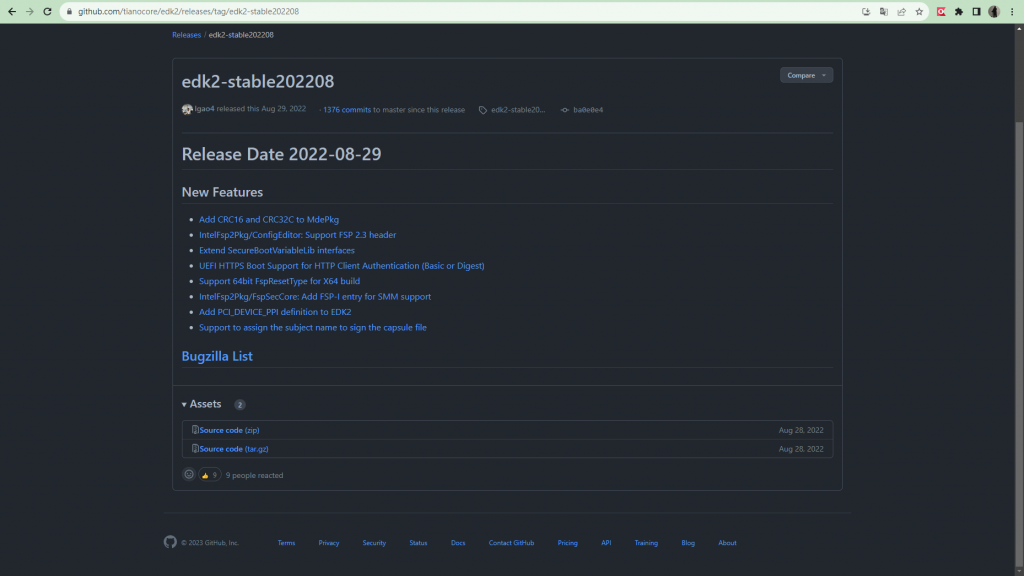Open Add PCI_DEVICE_PPI definition link
The height and width of the screenshot is (576, 1024).
tap(275, 312)
